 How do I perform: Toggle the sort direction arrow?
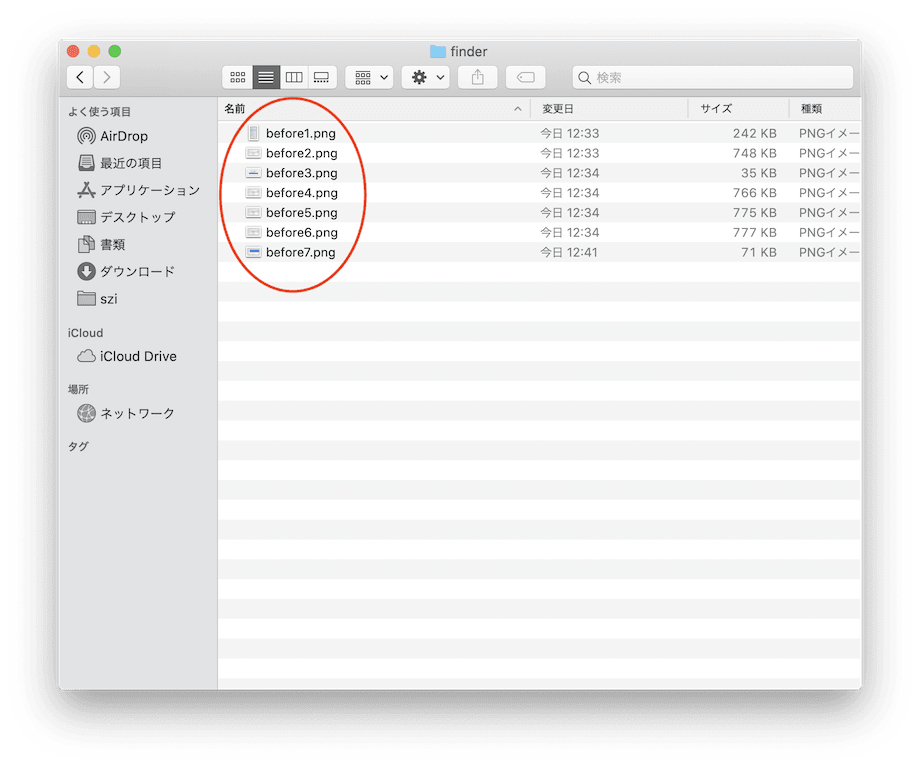pos(518,109)
